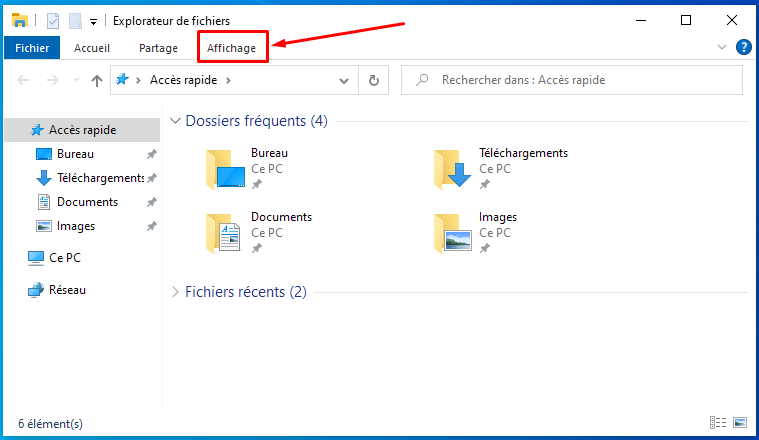Click the Fichiers récents (2) header
Viewport: 759px width, 440px height.
click(246, 292)
